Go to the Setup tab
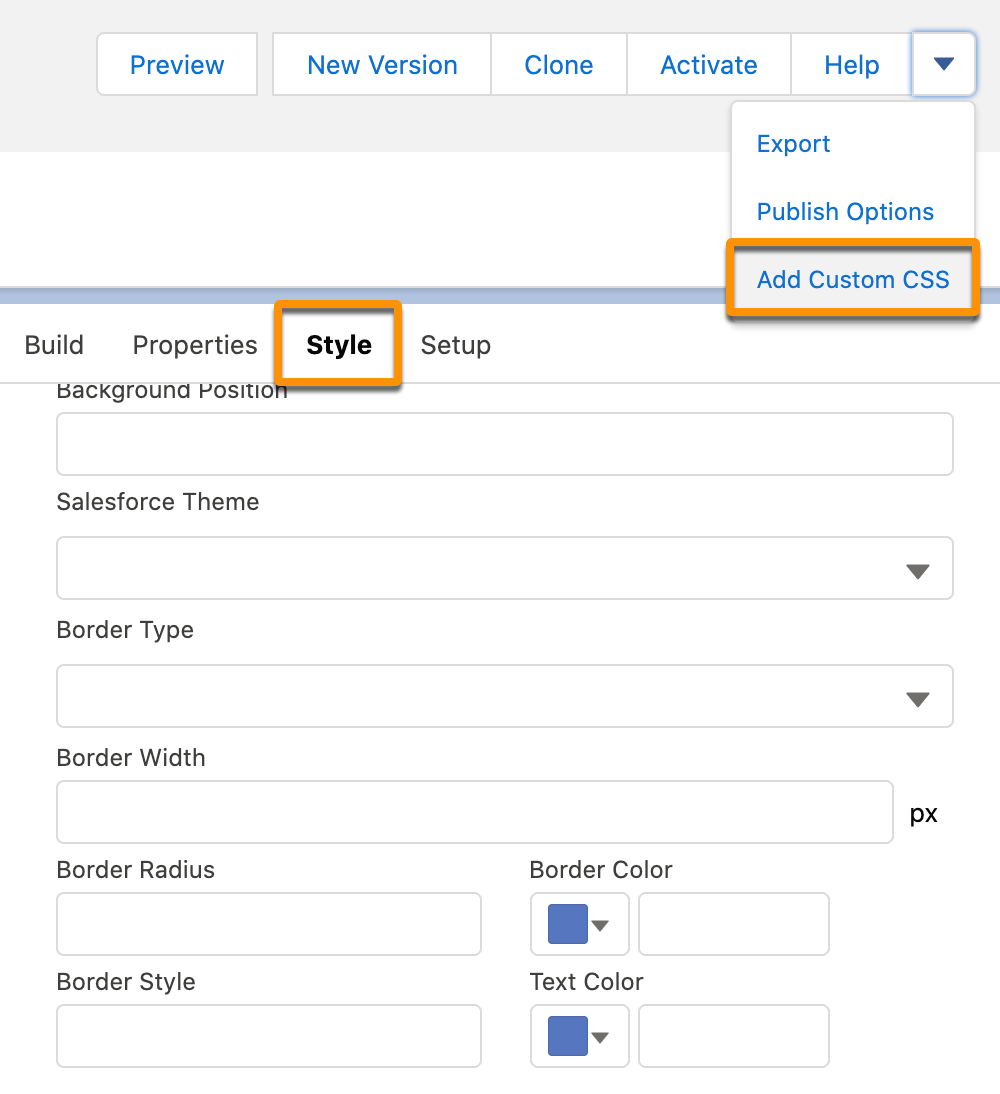This screenshot has width=1000, height=1094. [x=456, y=345]
